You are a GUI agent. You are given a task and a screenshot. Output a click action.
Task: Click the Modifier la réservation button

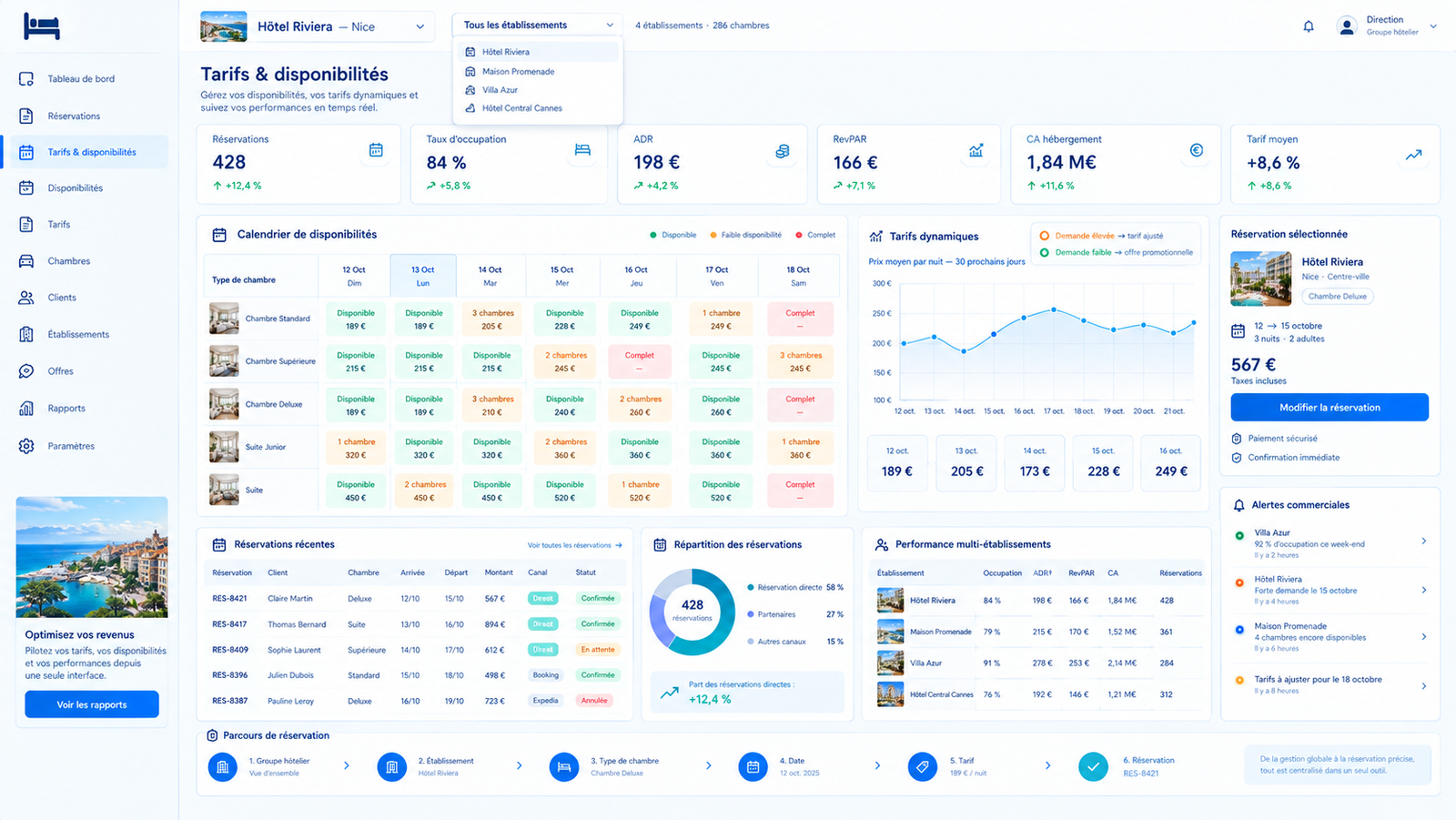(x=1330, y=408)
